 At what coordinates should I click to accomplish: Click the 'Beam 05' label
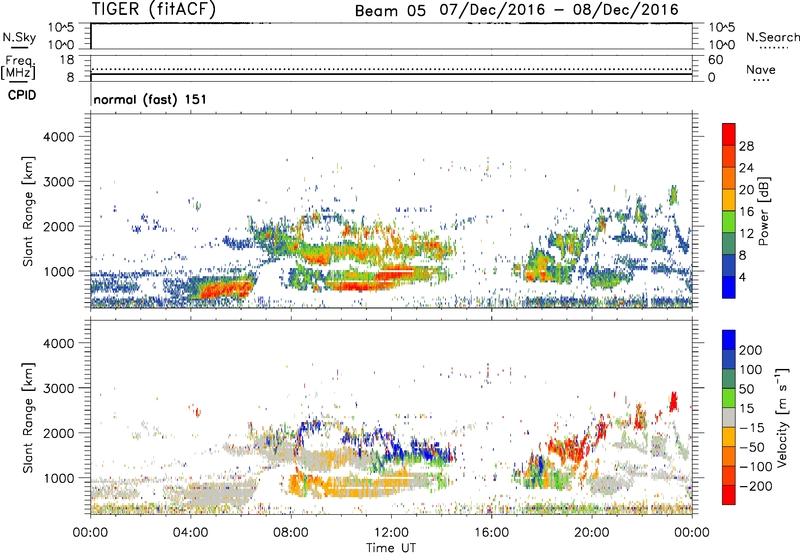[x=390, y=10]
